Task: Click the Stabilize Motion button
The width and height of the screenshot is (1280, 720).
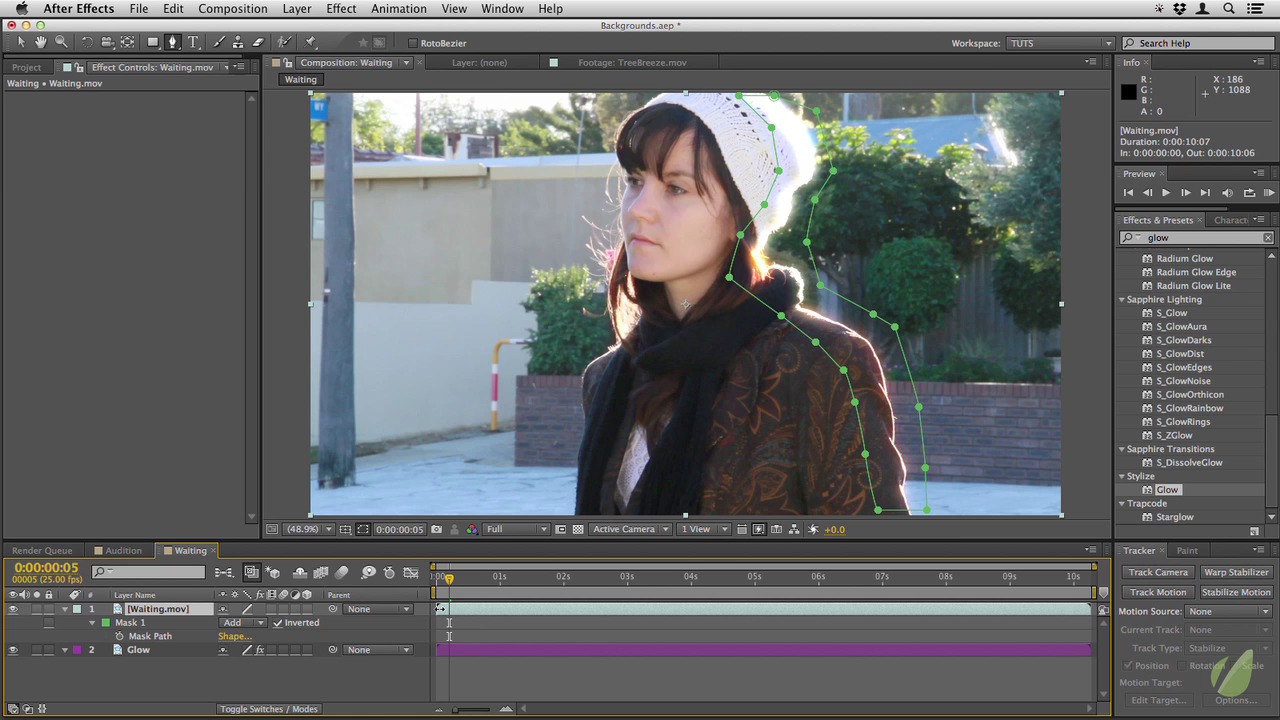Action: [1236, 592]
